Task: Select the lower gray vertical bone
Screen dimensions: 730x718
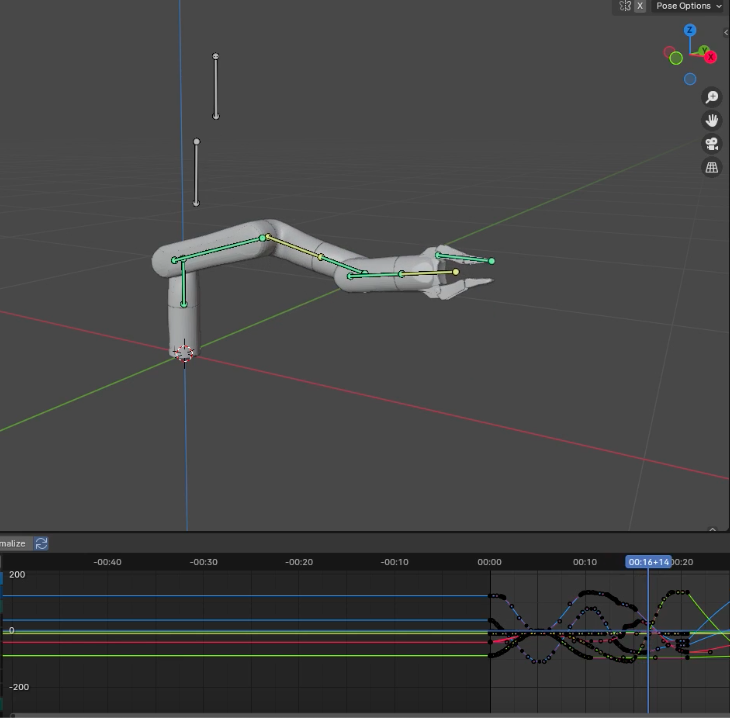Action: coord(196,172)
